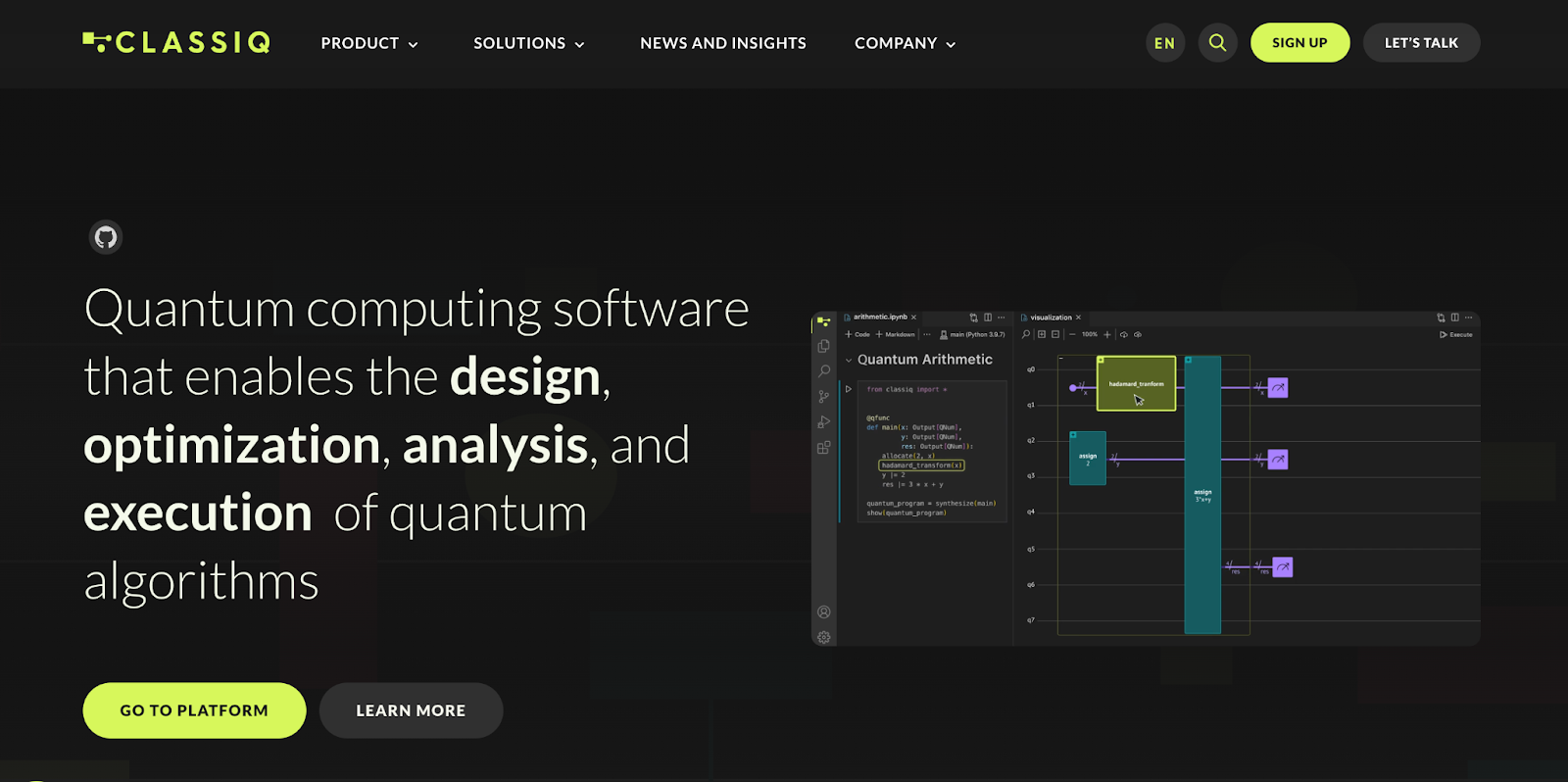Viewport: 1568px width, 782px height.
Task: Zoom out with minus icon beside 100%
Action: tap(1072, 334)
